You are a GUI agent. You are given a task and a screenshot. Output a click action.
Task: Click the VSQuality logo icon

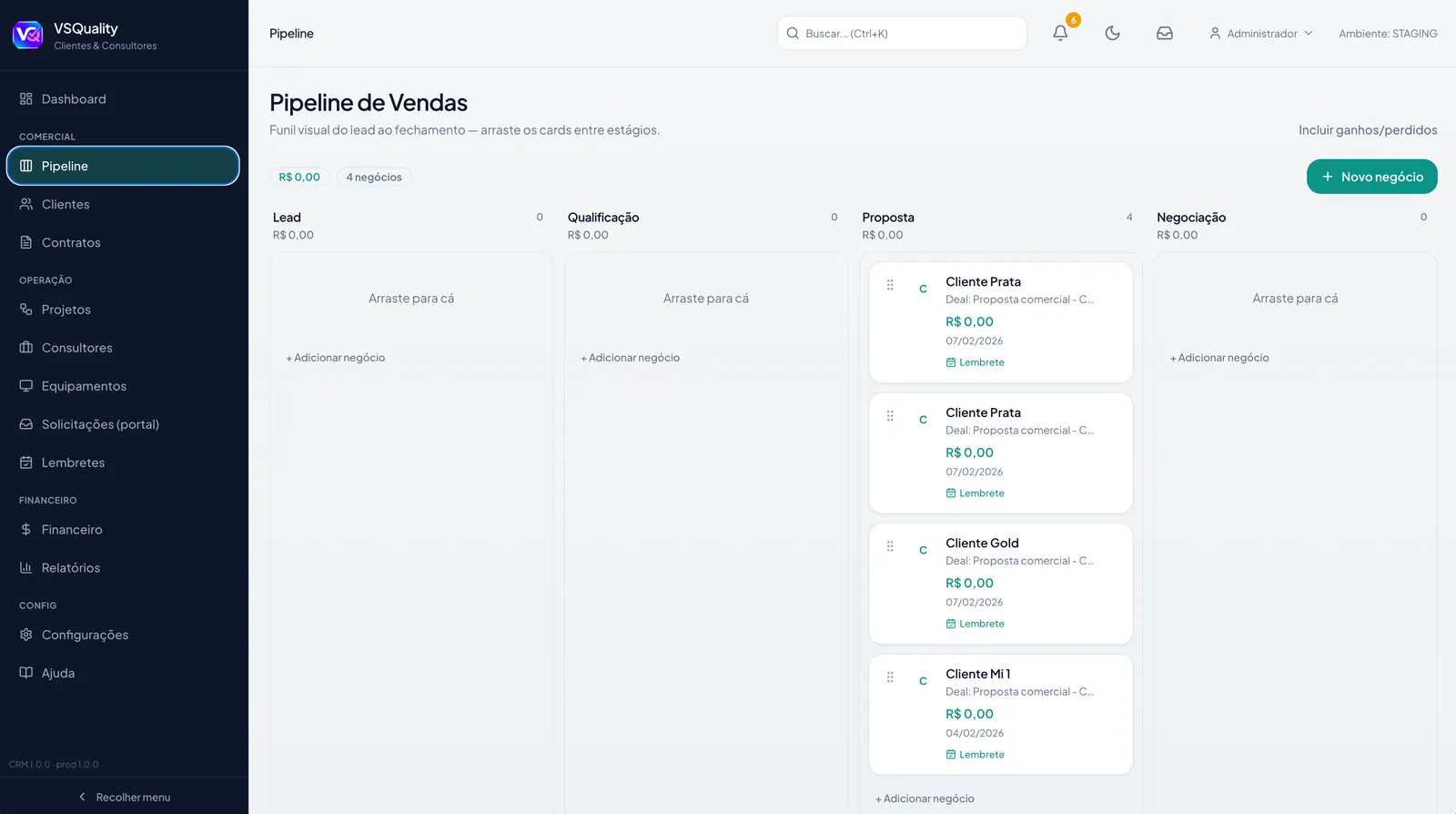coord(27,36)
